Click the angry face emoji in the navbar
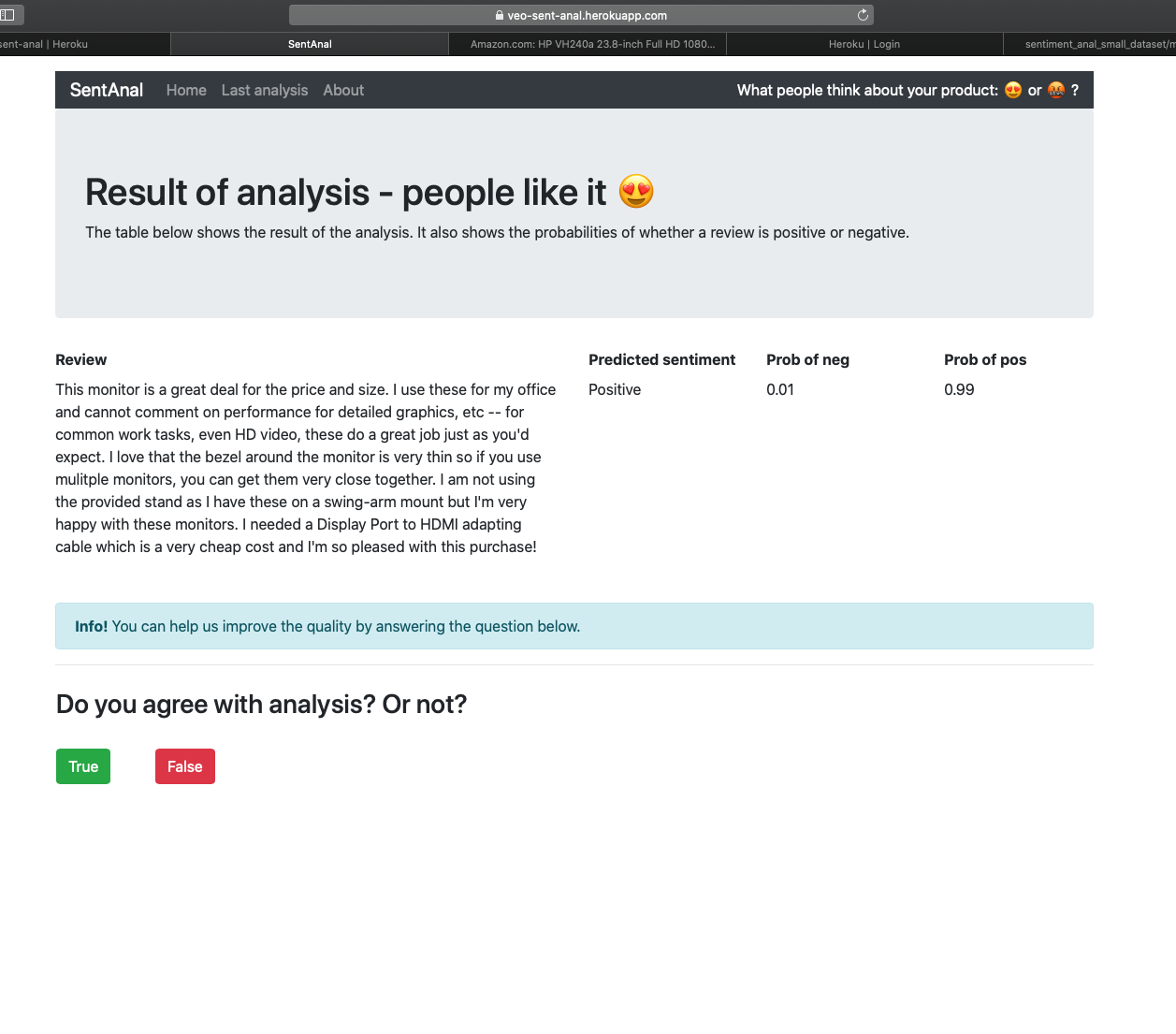 (x=1056, y=90)
